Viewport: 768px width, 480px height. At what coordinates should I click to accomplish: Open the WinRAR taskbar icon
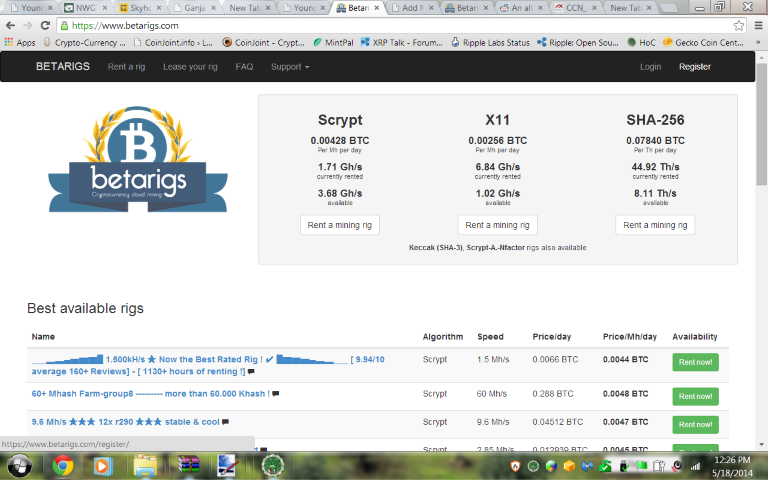pyautogui.click(x=188, y=464)
